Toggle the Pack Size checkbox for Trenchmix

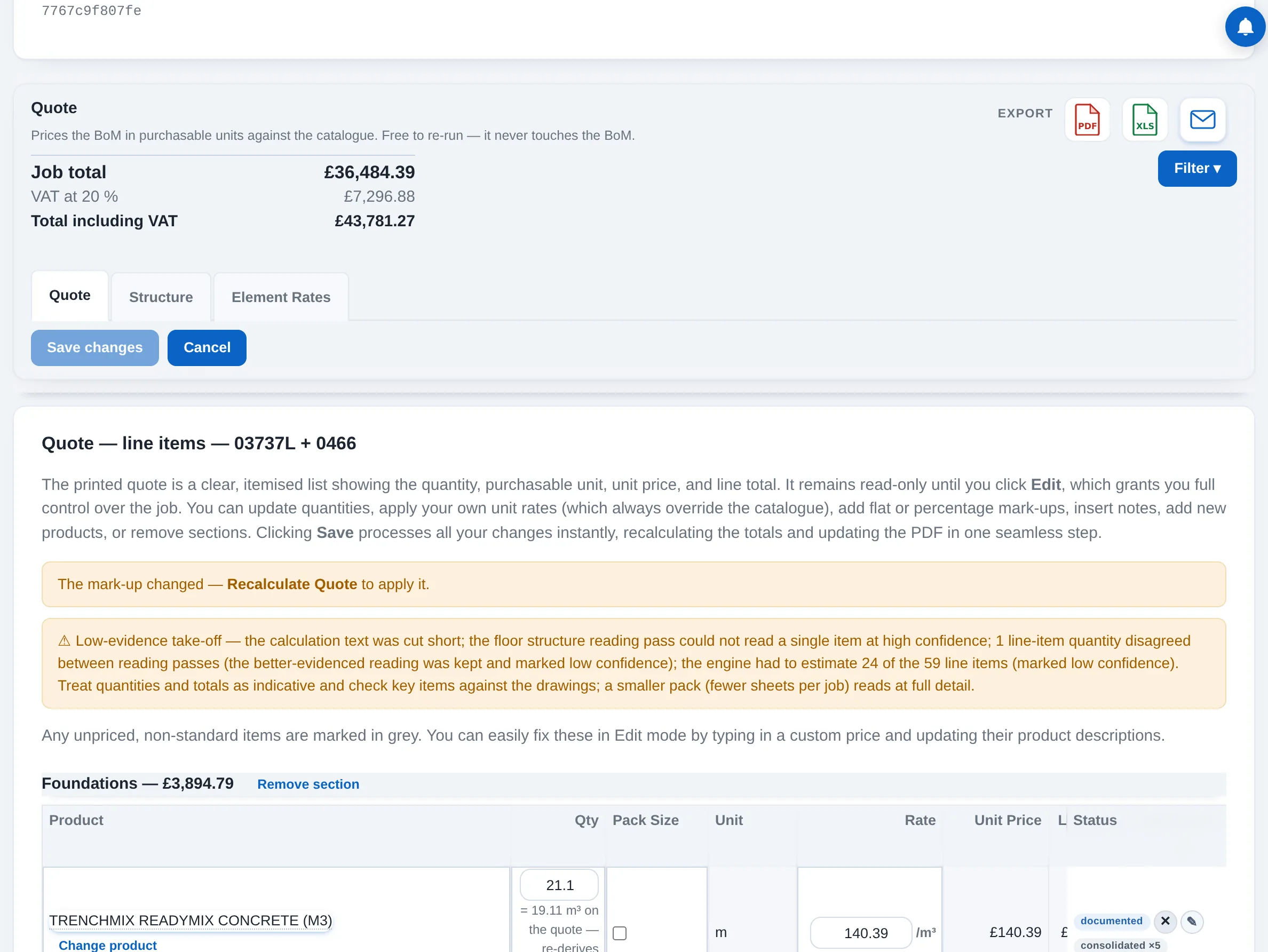pos(619,932)
